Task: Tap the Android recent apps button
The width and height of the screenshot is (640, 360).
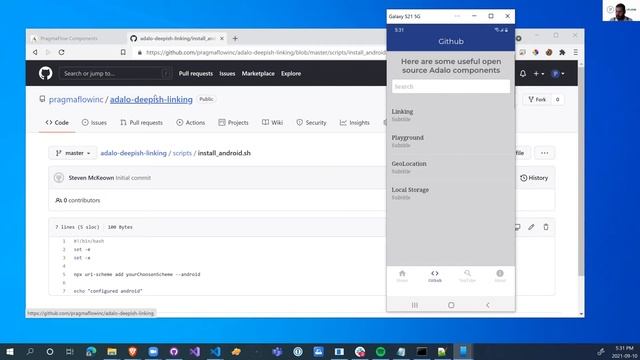Action: coord(415,305)
